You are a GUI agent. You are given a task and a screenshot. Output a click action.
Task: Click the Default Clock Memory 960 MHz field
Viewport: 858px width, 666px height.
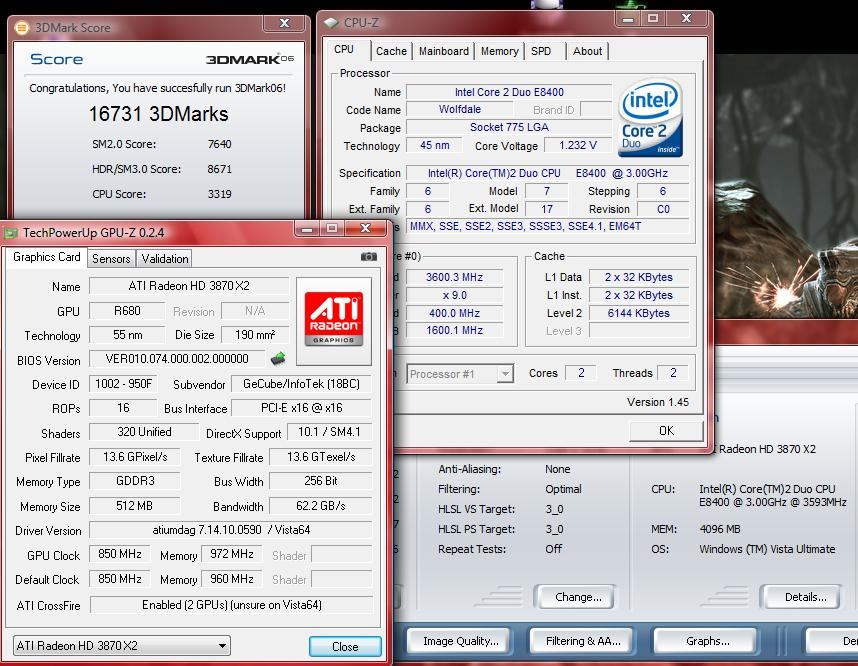[x=231, y=579]
